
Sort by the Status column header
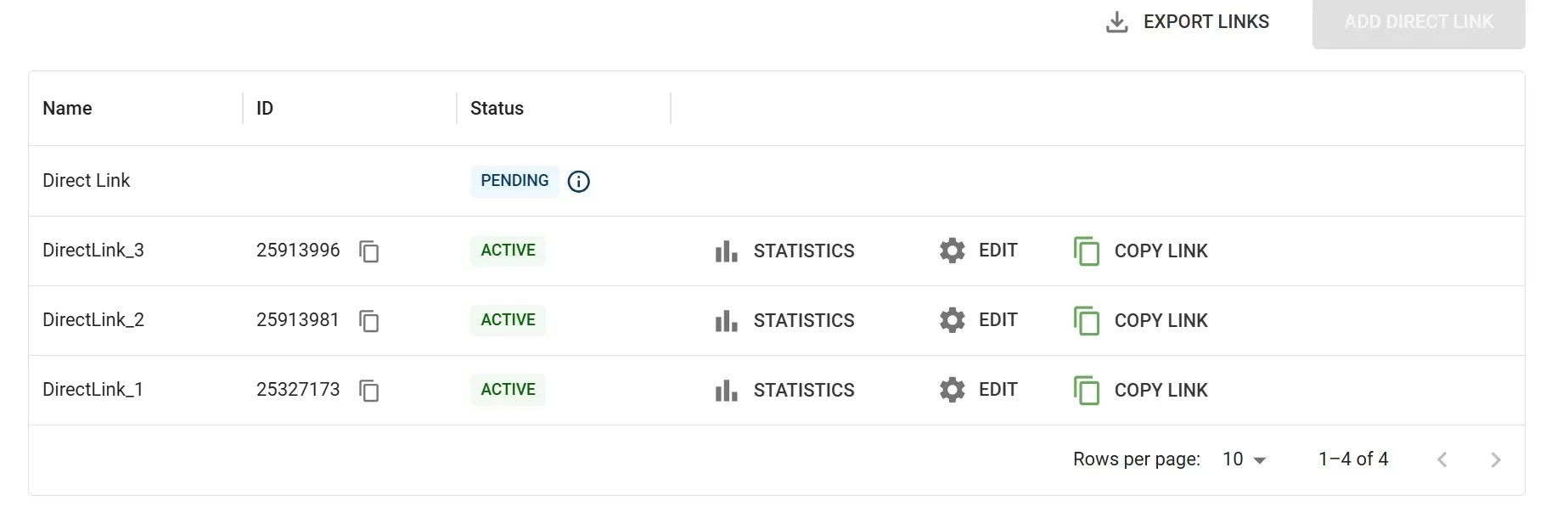tap(497, 109)
